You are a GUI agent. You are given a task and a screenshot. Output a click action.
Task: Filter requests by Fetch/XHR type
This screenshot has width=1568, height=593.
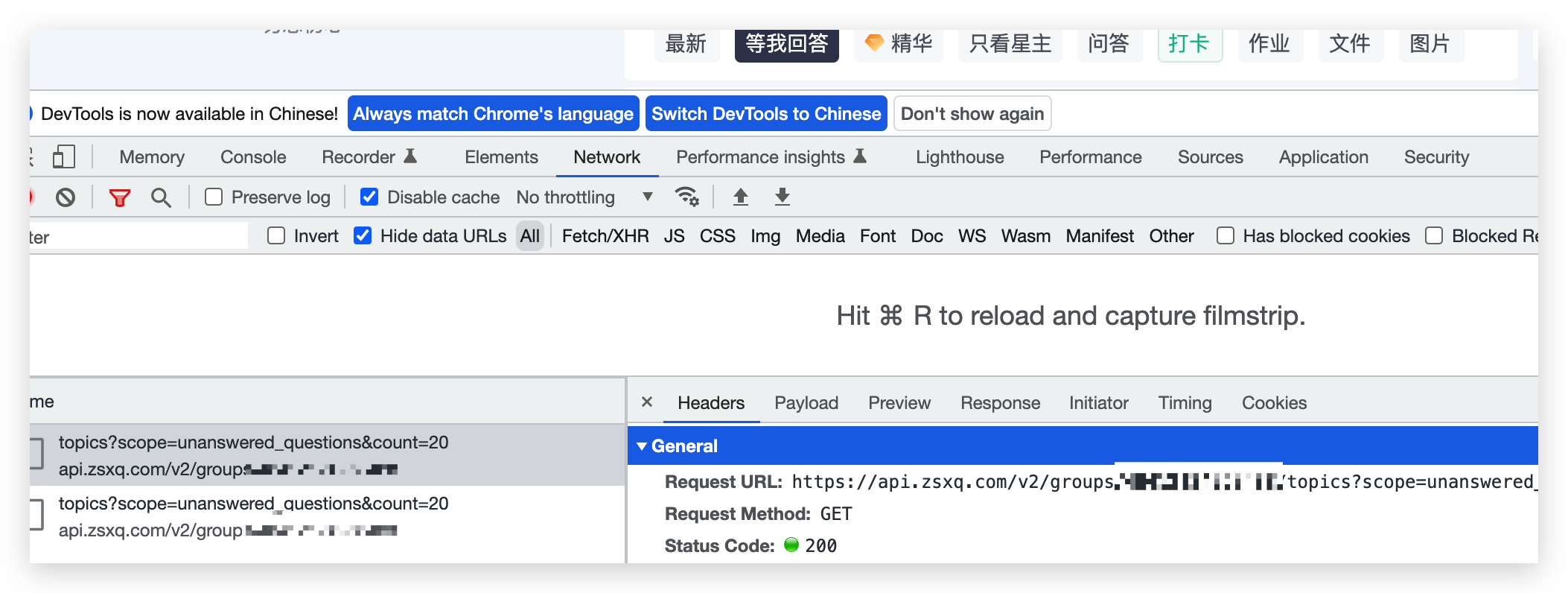(x=605, y=236)
